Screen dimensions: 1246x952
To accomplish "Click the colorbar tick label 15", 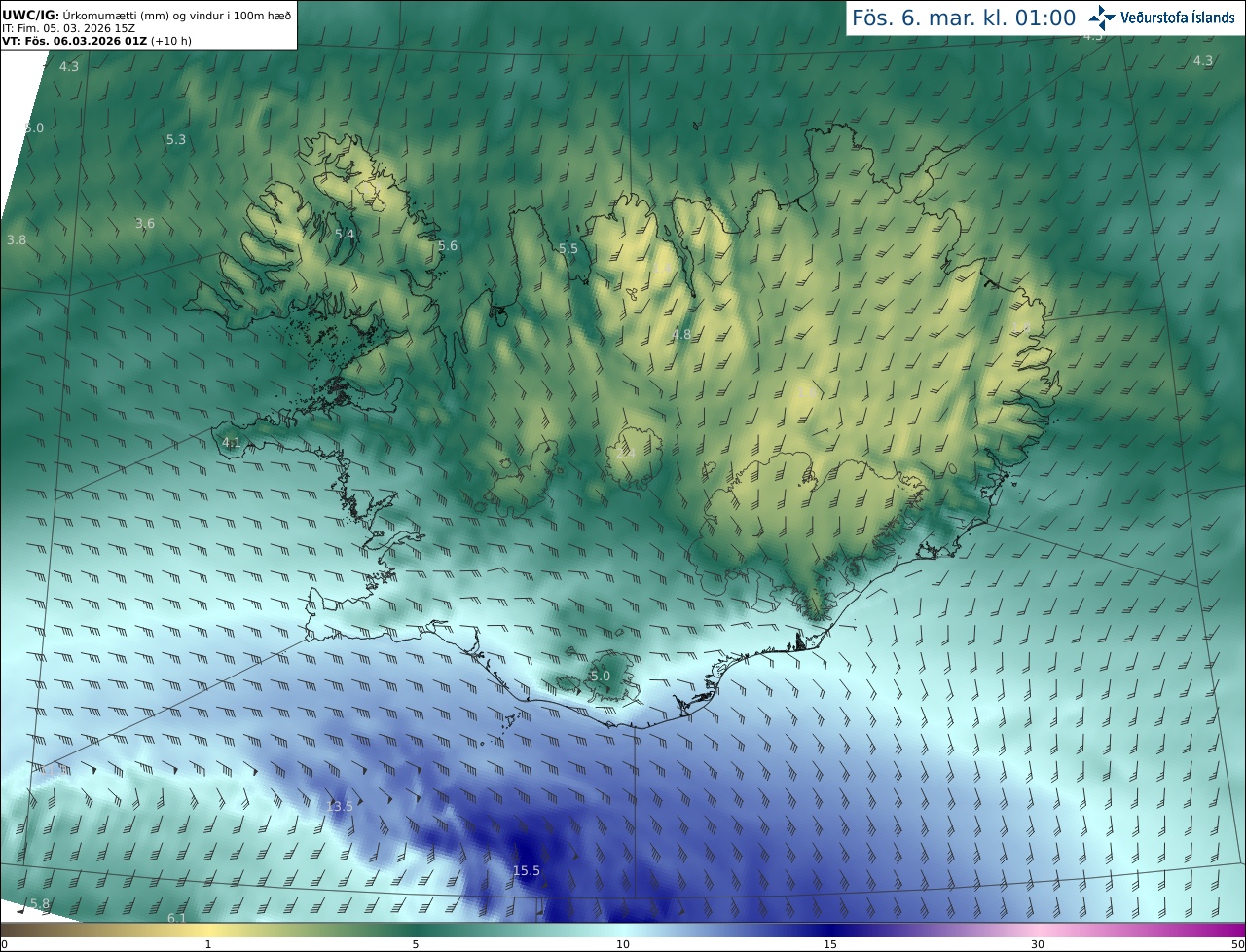I will click(x=830, y=944).
